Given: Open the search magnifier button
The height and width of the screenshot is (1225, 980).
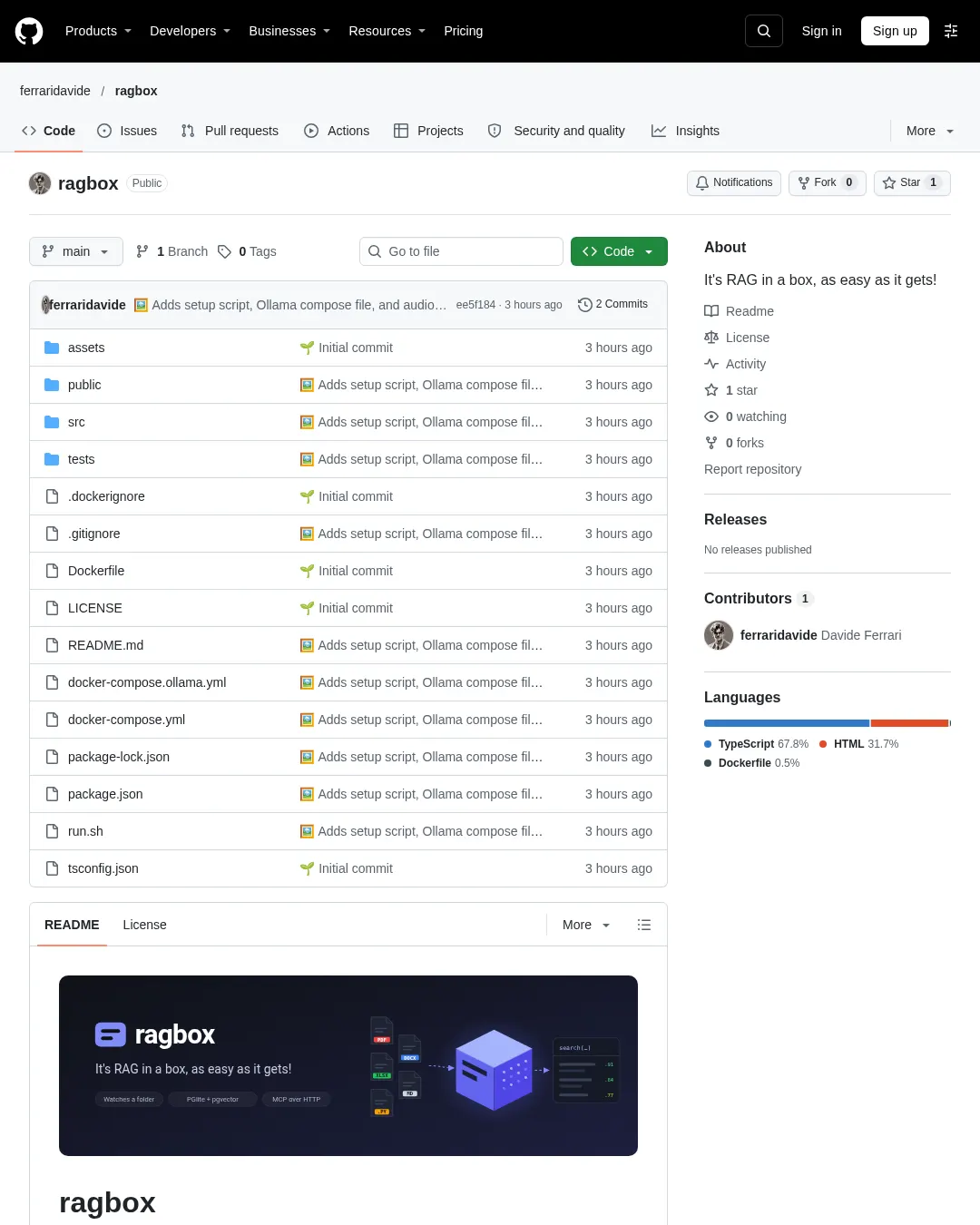Looking at the screenshot, I should (764, 31).
